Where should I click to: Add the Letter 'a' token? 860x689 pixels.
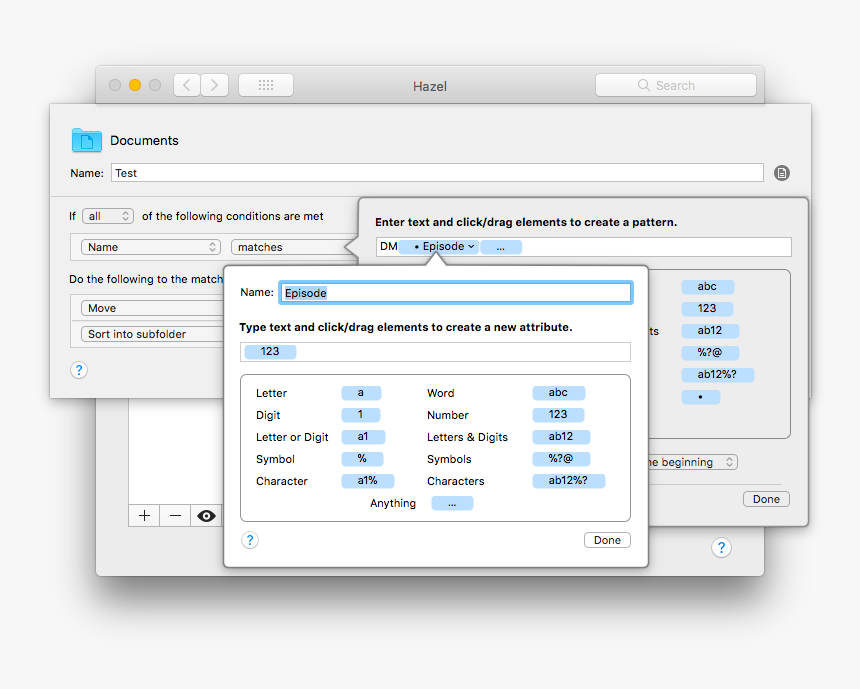(x=361, y=393)
